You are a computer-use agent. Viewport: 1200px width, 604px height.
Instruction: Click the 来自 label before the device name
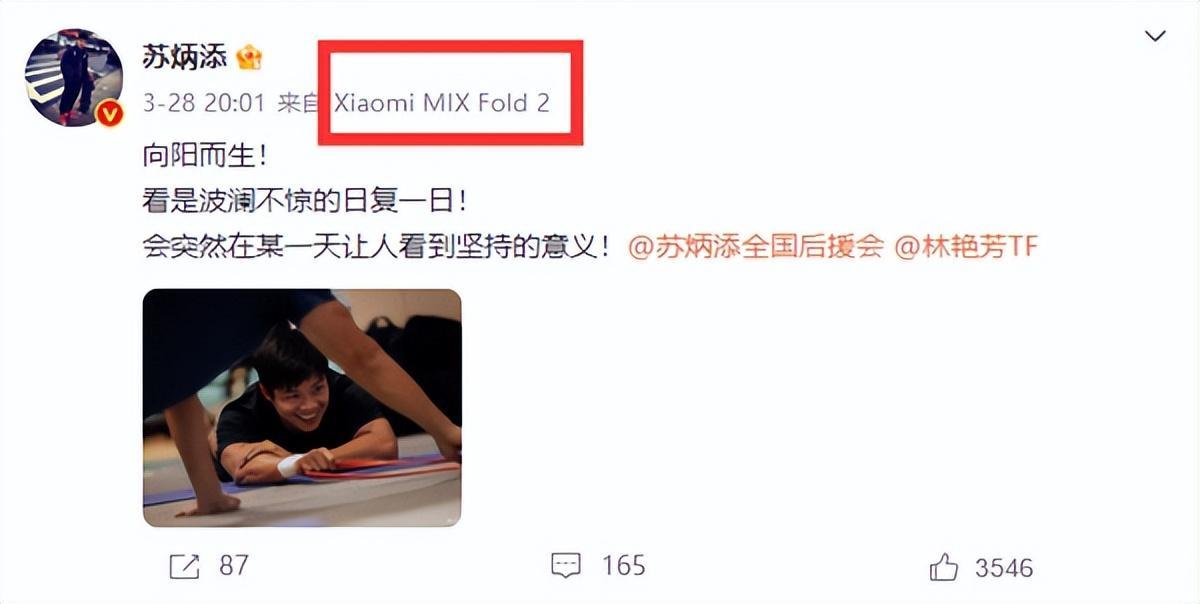[x=298, y=103]
